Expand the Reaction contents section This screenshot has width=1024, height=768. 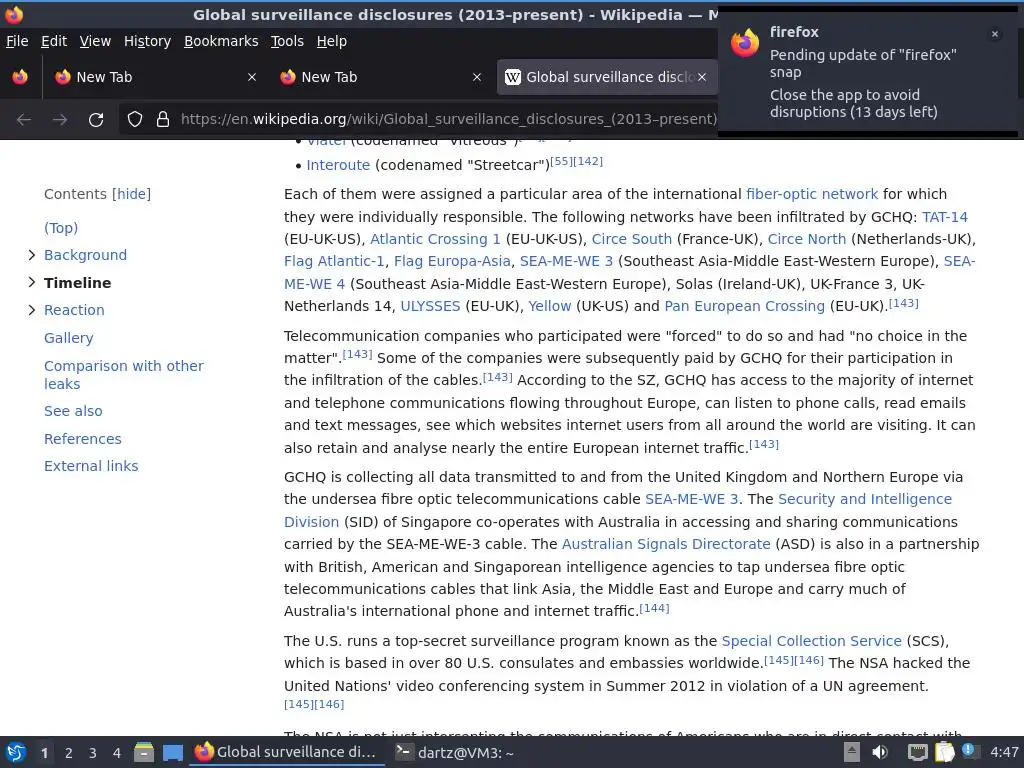pos(31,310)
